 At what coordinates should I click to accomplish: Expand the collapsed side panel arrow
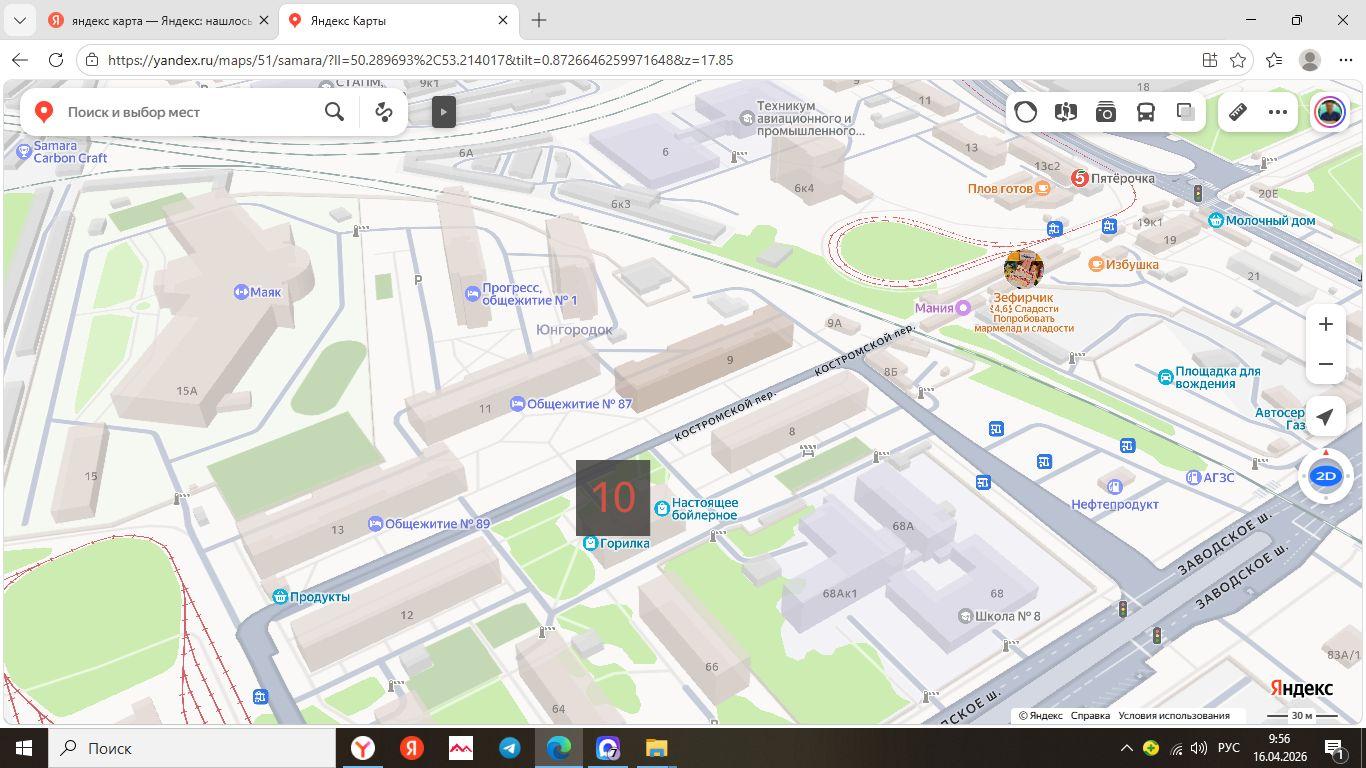click(444, 112)
